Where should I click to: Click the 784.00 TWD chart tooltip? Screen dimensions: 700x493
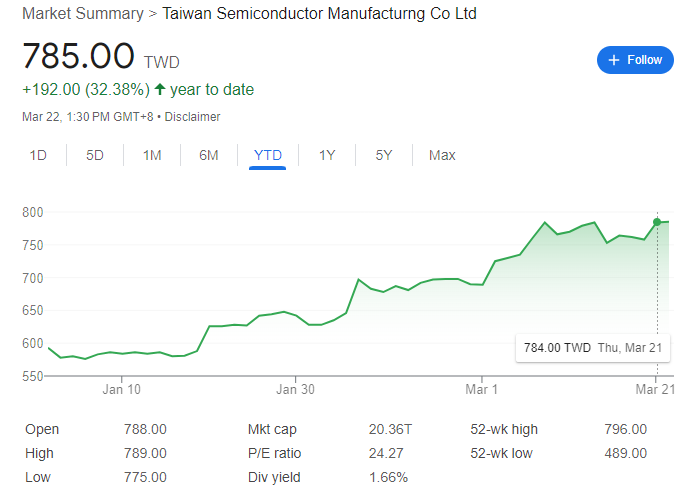[x=592, y=348]
